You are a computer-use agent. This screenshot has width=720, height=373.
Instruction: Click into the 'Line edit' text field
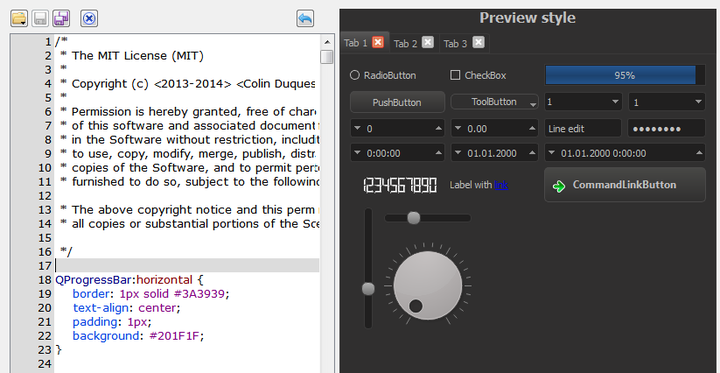[x=583, y=128]
